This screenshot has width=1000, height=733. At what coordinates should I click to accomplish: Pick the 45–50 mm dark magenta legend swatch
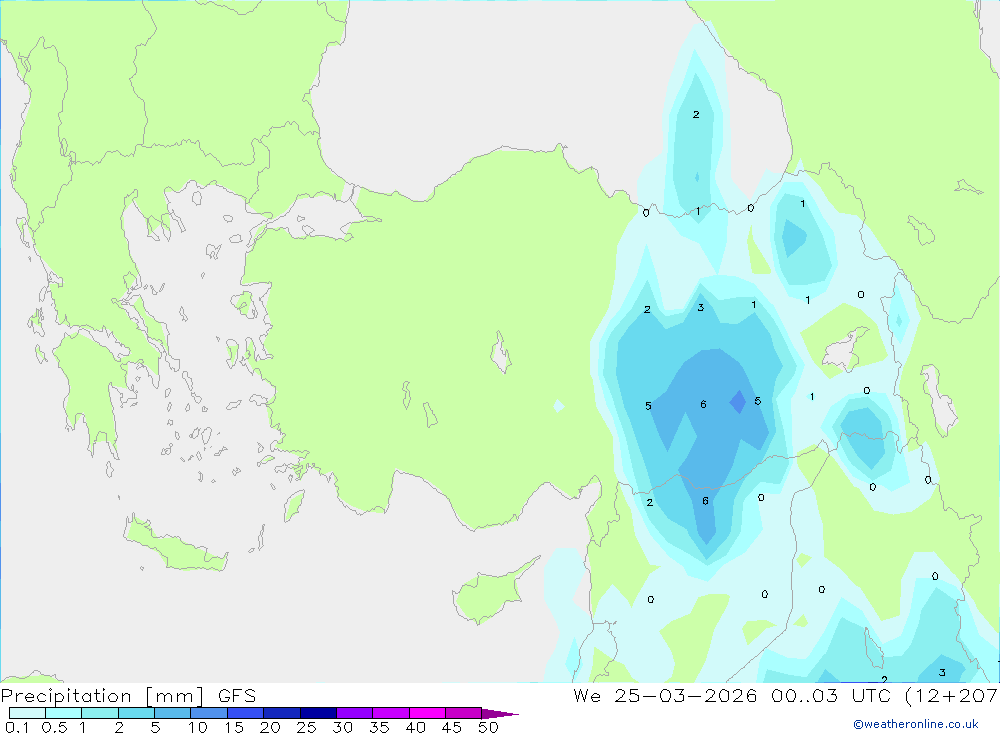pyautogui.click(x=463, y=713)
